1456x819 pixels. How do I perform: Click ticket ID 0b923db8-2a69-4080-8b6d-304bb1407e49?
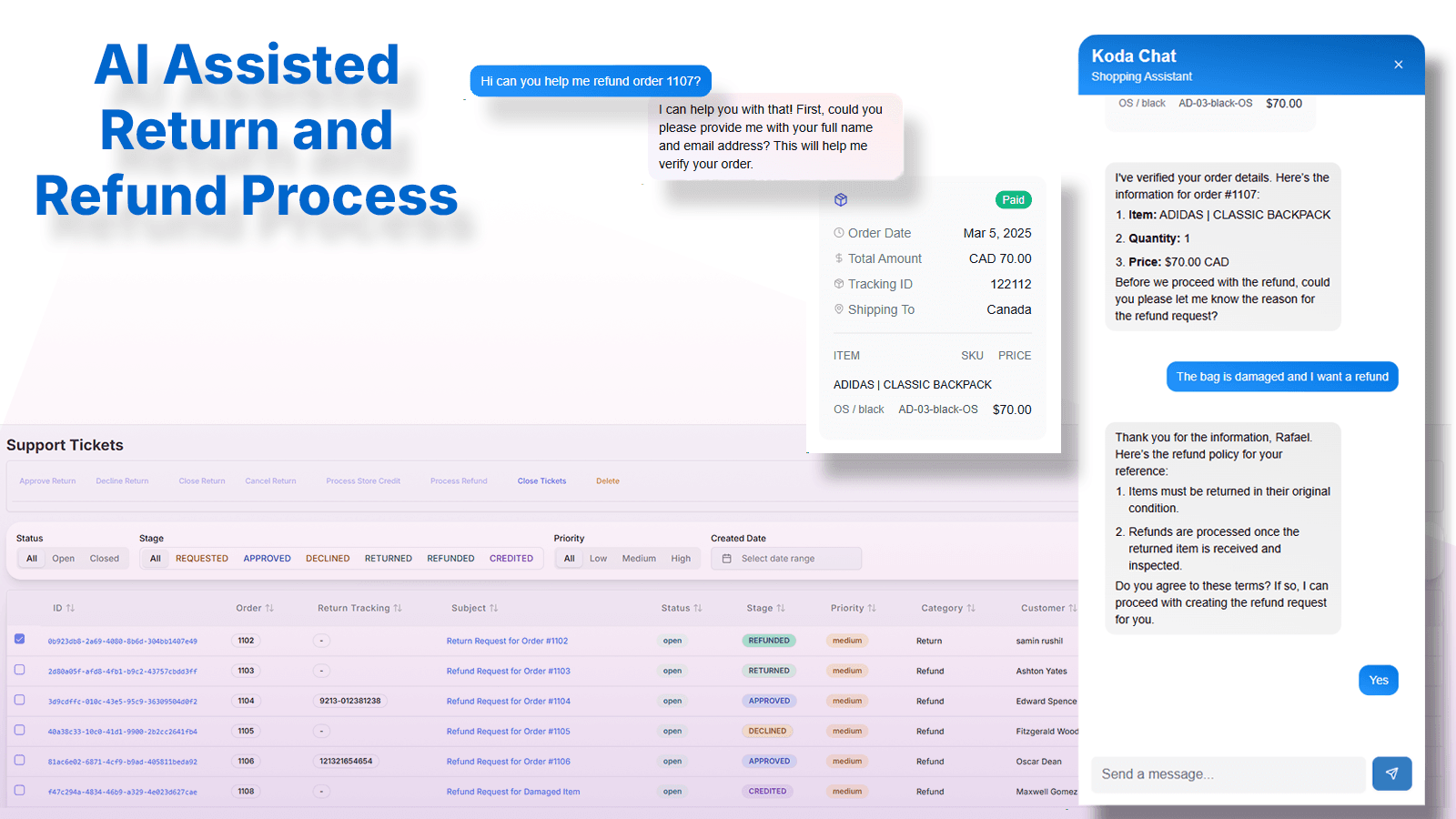click(122, 642)
